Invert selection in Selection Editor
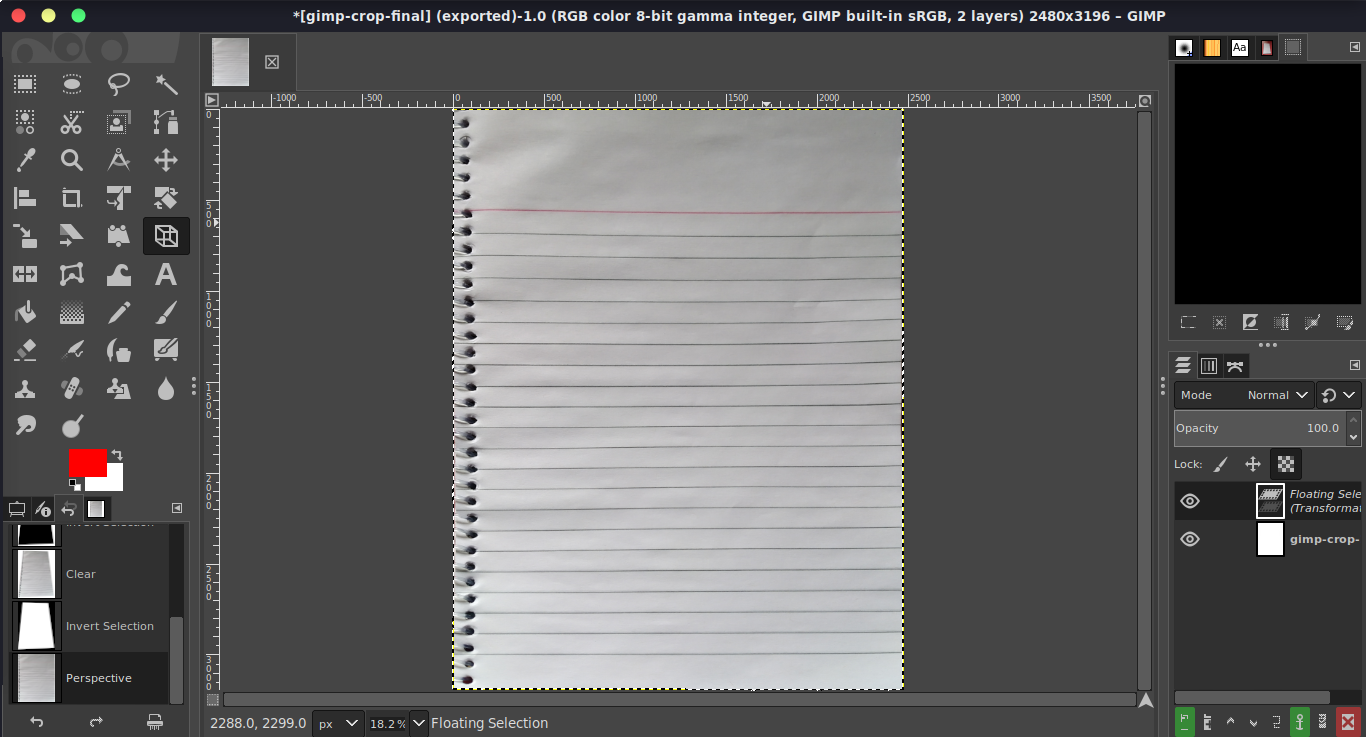The image size is (1366, 737). coord(1250,322)
